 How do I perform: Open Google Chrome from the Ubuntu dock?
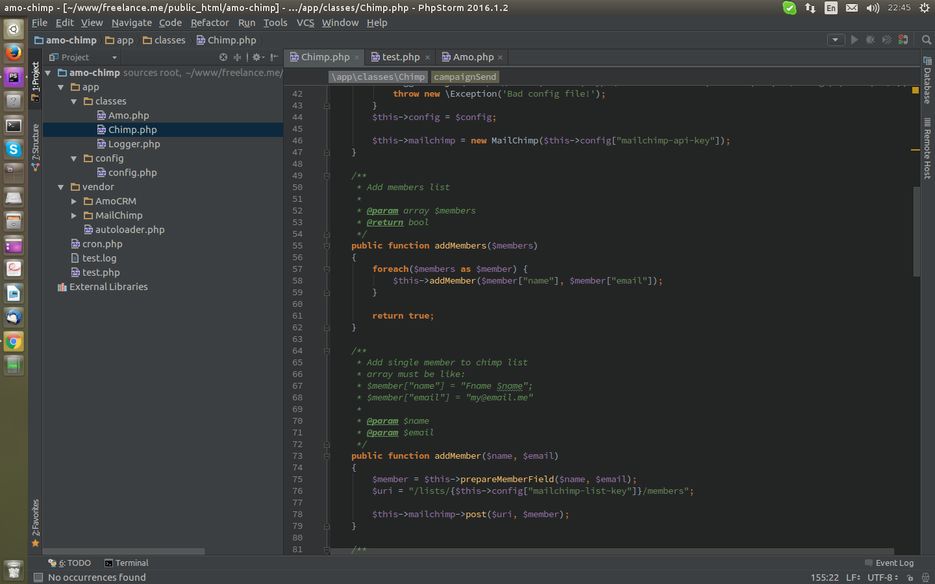[13, 342]
